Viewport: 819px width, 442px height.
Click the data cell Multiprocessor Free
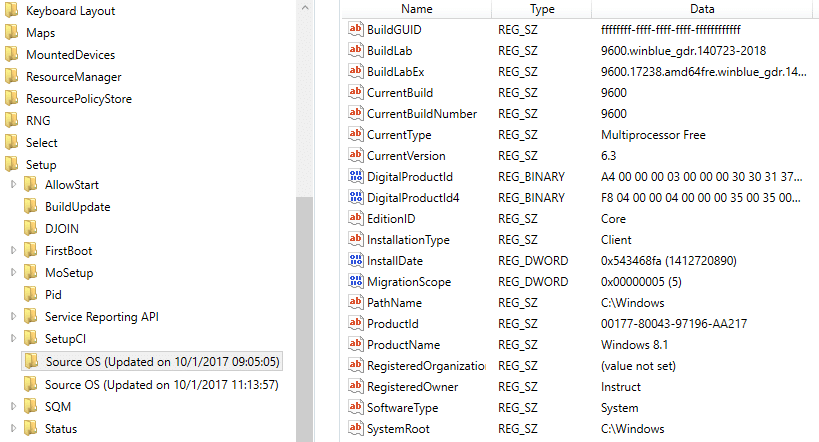(653, 135)
